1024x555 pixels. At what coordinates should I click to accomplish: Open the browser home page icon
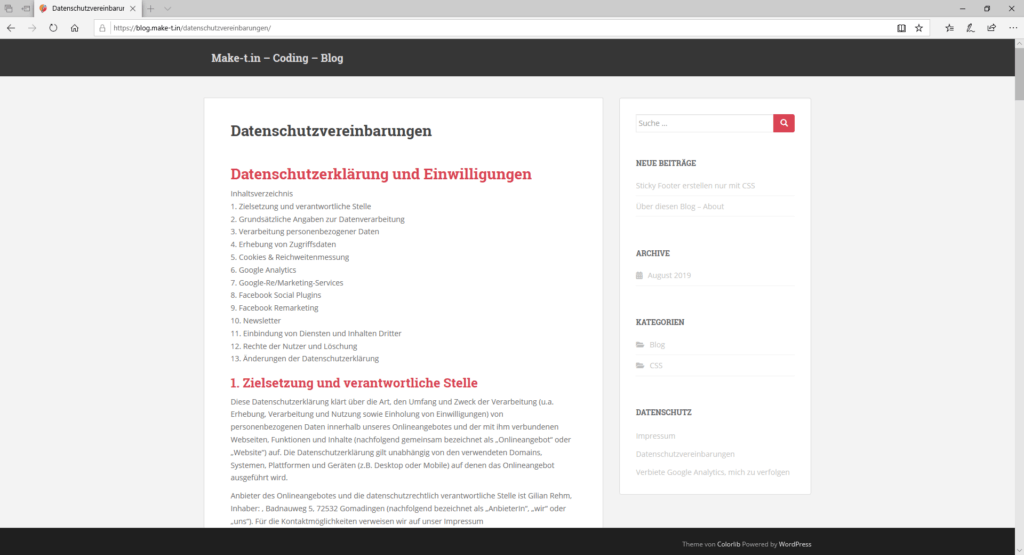74,28
